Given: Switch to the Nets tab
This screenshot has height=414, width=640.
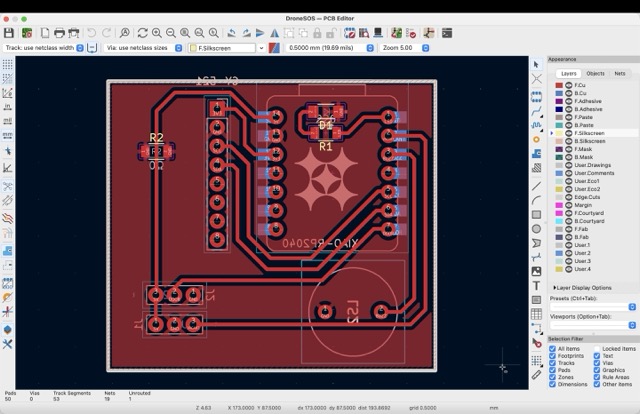Looking at the screenshot, I should [x=620, y=73].
